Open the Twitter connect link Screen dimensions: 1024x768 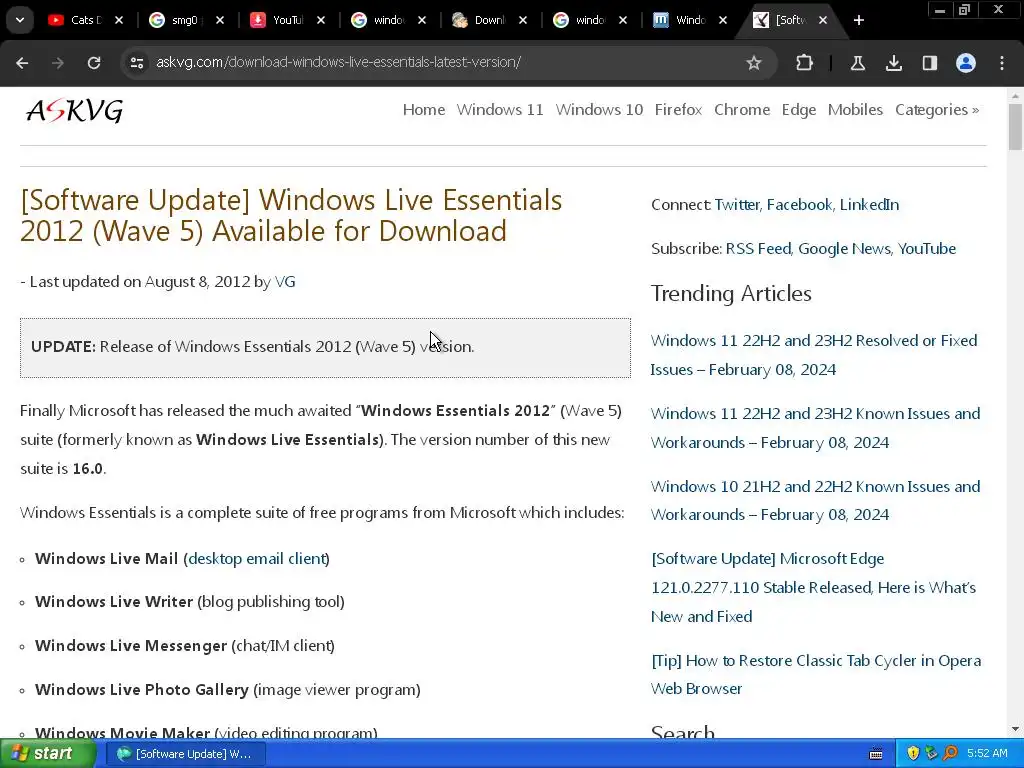737,204
